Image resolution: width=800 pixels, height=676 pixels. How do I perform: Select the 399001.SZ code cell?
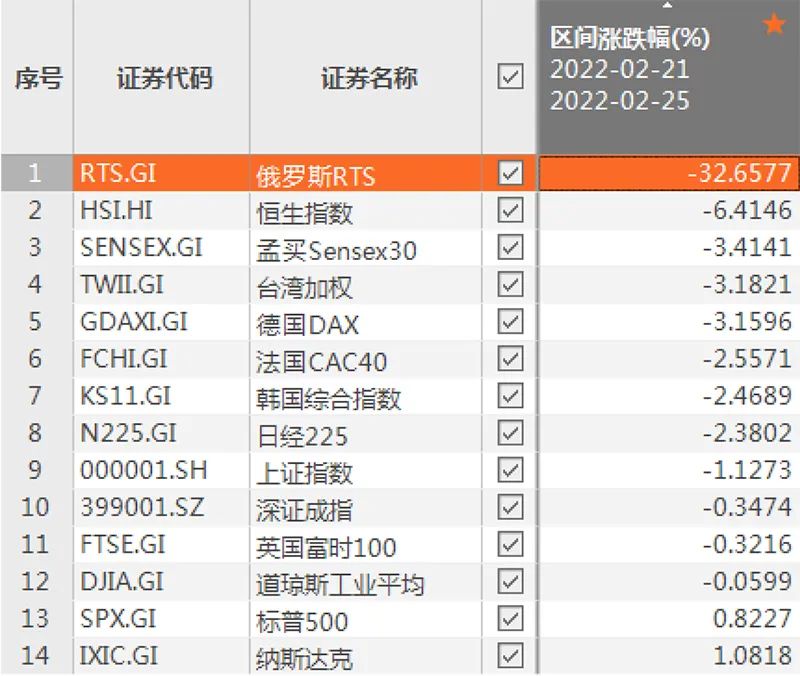pos(162,507)
